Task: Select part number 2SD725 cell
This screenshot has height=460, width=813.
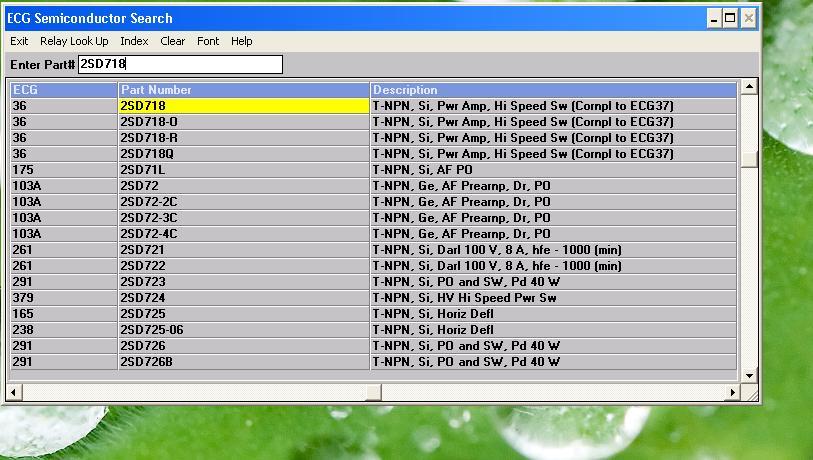Action: (244, 314)
